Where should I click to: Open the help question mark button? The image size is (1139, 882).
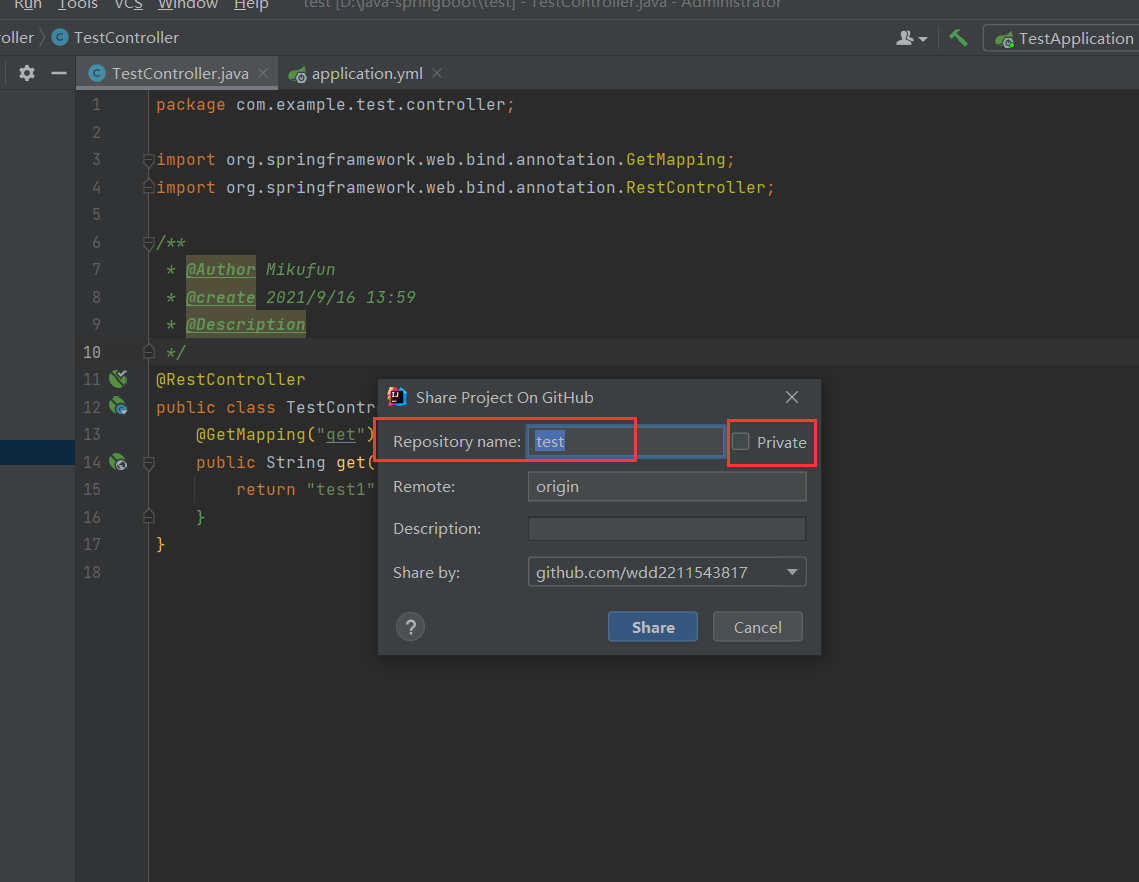pos(410,627)
